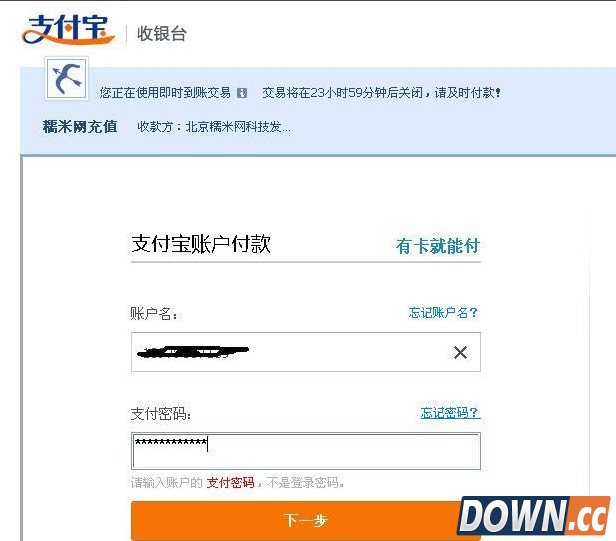Select the 支付宝账户付款 tab heading
This screenshot has height=541, width=616.
click(201, 244)
